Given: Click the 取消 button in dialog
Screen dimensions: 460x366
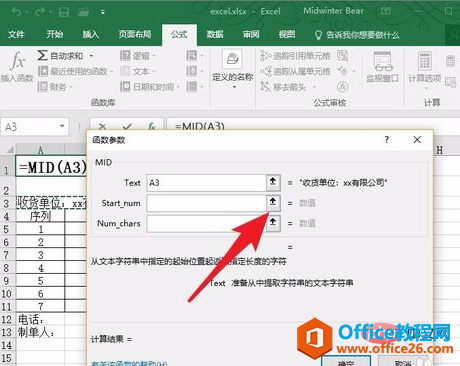Looking at the screenshot, I should pos(402,362).
